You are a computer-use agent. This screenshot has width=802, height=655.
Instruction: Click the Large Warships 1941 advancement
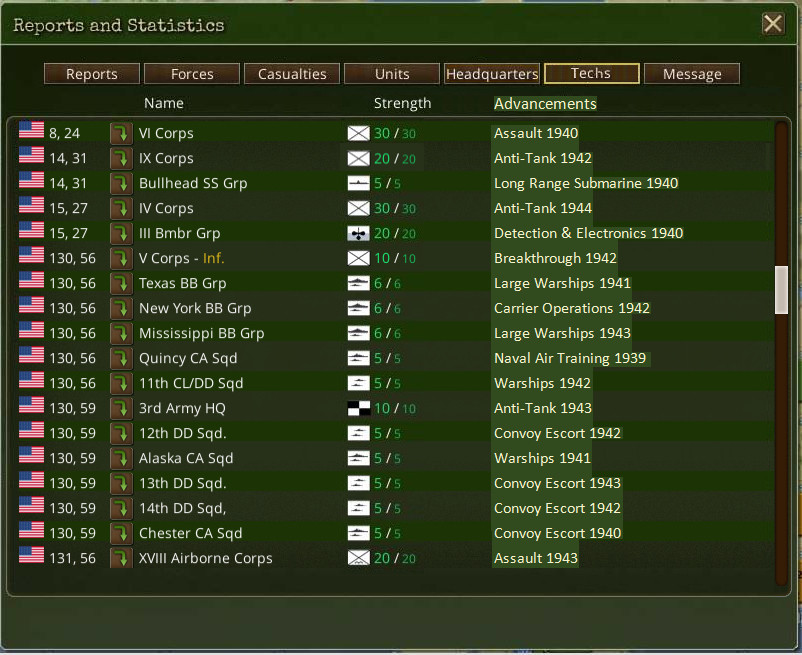563,283
